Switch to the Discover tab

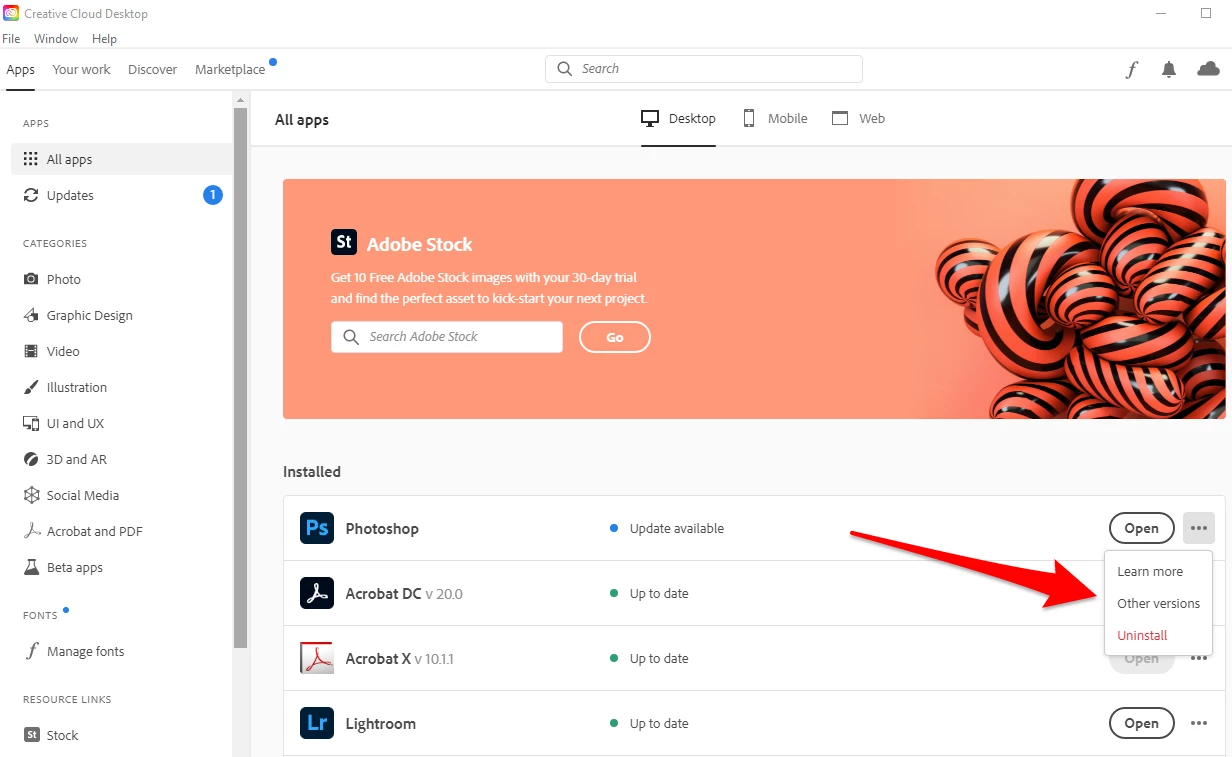(x=152, y=70)
